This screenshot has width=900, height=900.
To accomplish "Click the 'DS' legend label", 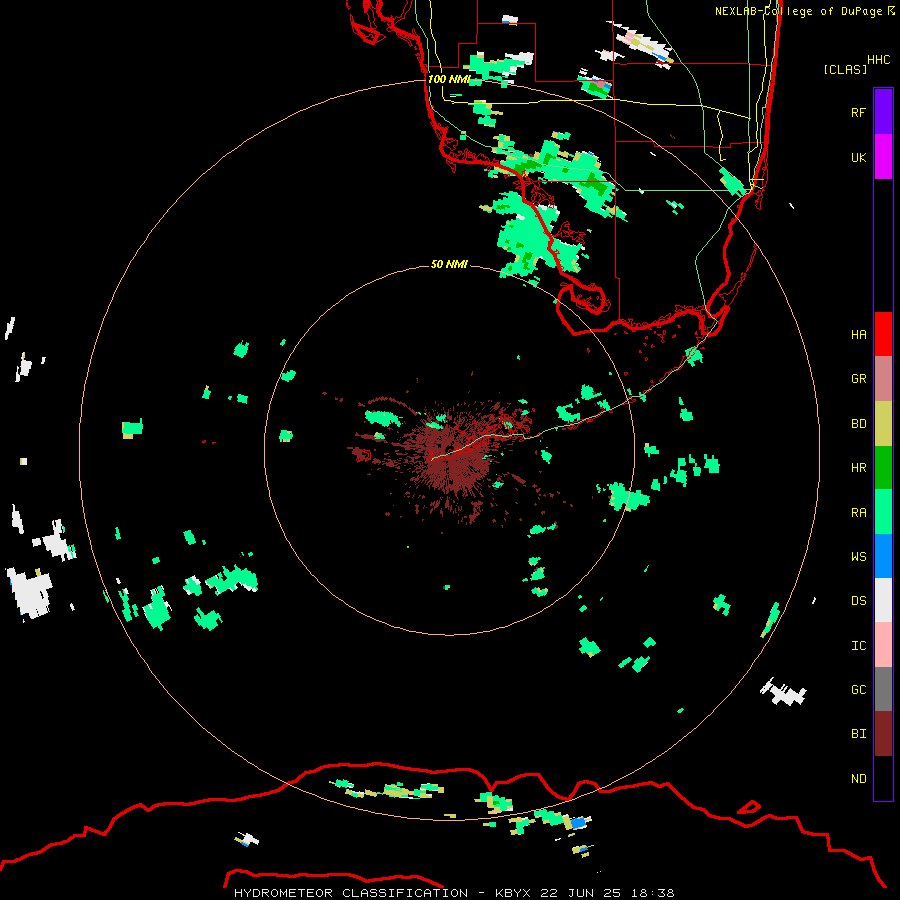I will tap(858, 601).
